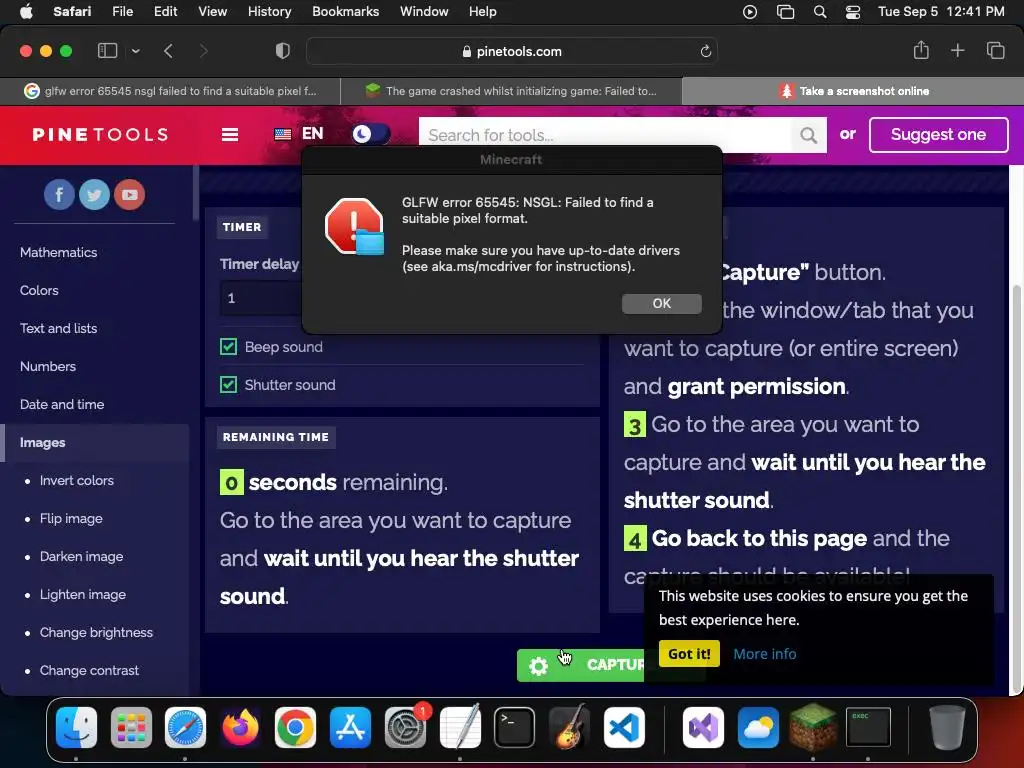Expand the Safari sidebar options chevron
Viewport: 1024px width, 768px height.
[x=135, y=51]
